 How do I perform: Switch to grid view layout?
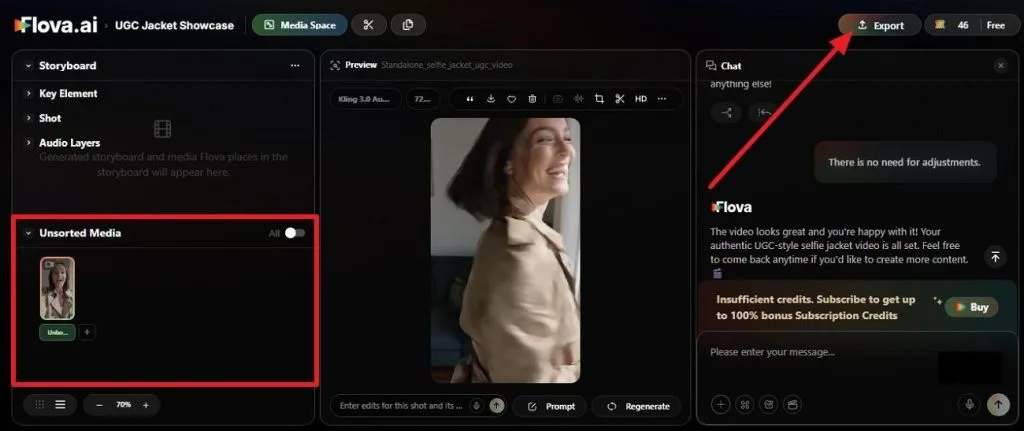click(x=40, y=405)
